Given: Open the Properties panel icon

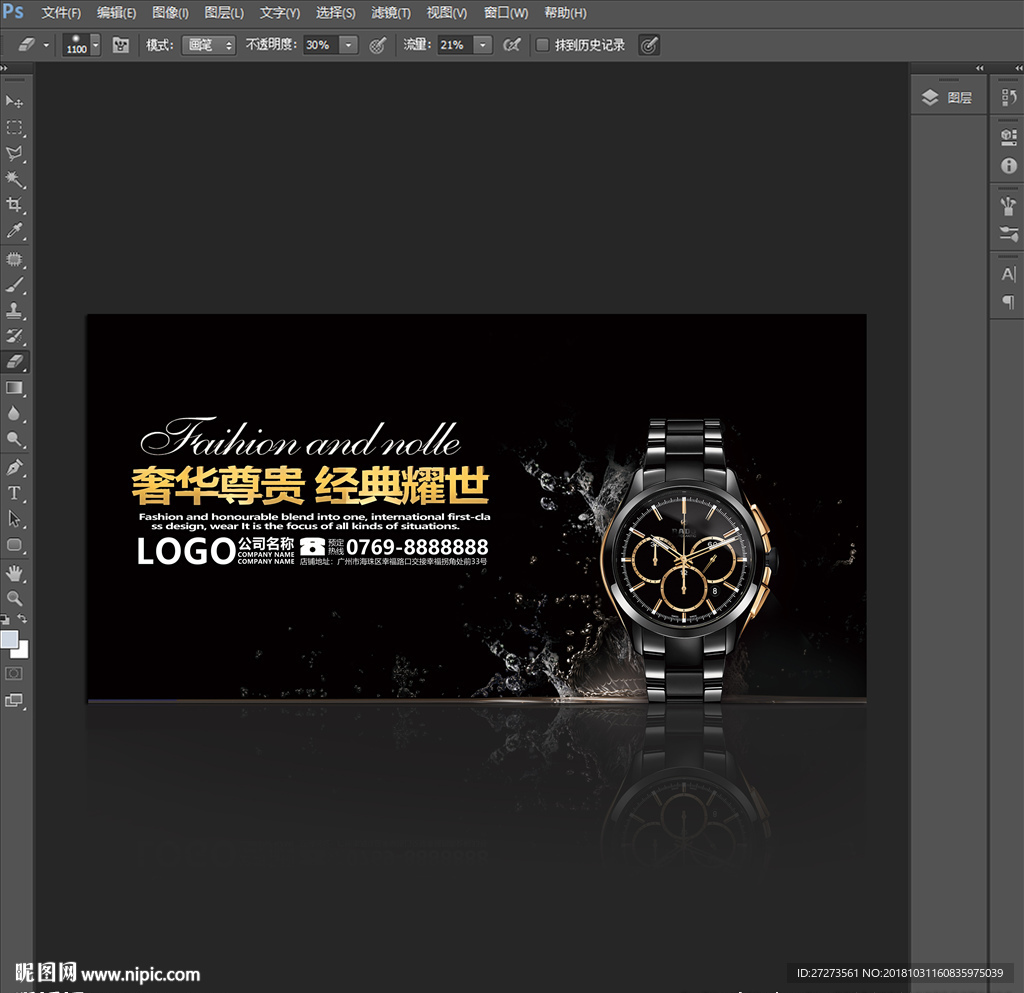Looking at the screenshot, I should coord(1008,137).
